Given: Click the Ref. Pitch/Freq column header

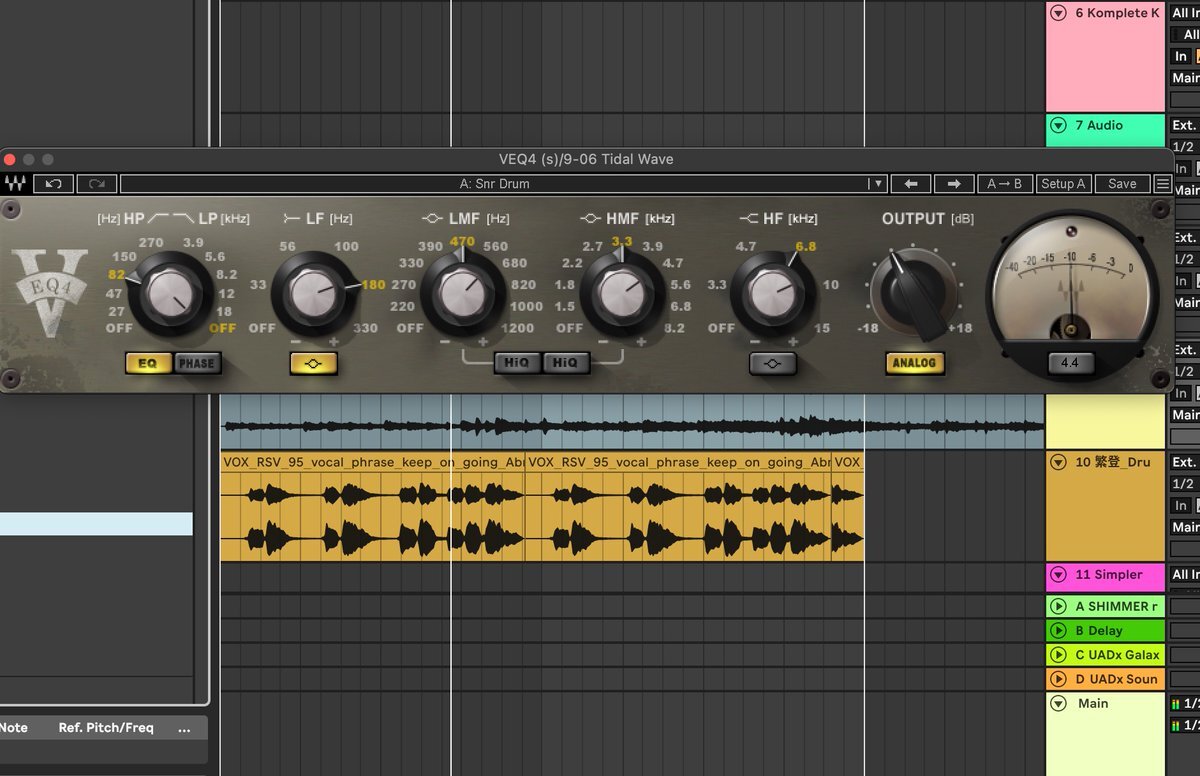Looking at the screenshot, I should pyautogui.click(x=106, y=728).
